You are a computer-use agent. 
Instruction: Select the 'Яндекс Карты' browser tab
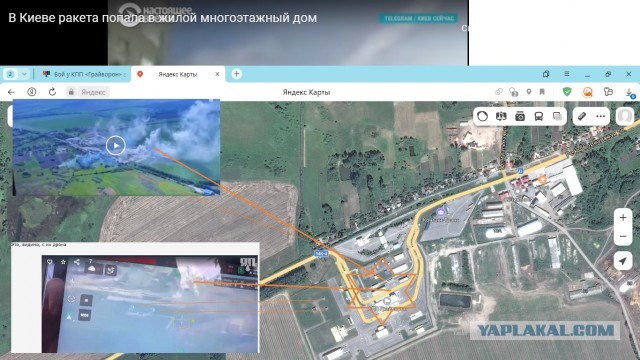pos(178,74)
